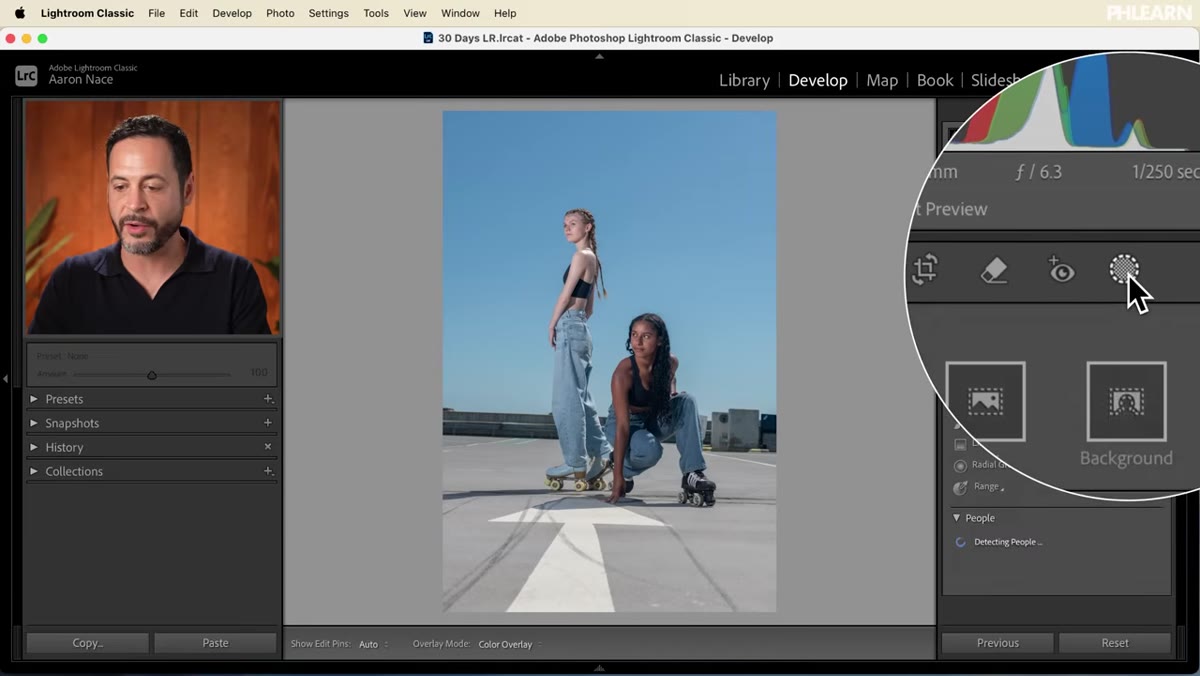Open the Help menu
This screenshot has height=676, width=1200.
pos(505,13)
